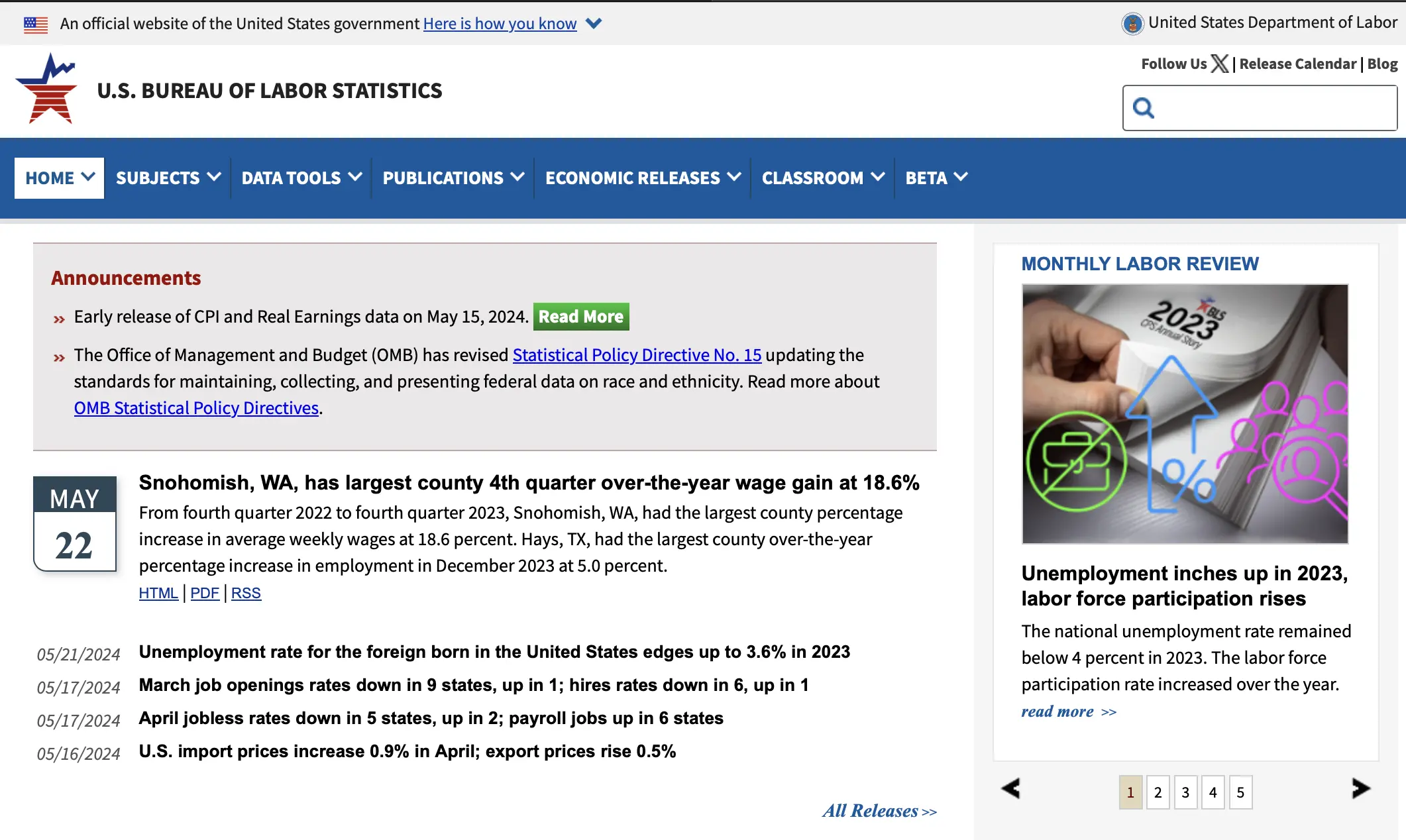Open the Snohomish, WA wage gain headline
Viewport: 1406px width, 840px height.
click(529, 483)
